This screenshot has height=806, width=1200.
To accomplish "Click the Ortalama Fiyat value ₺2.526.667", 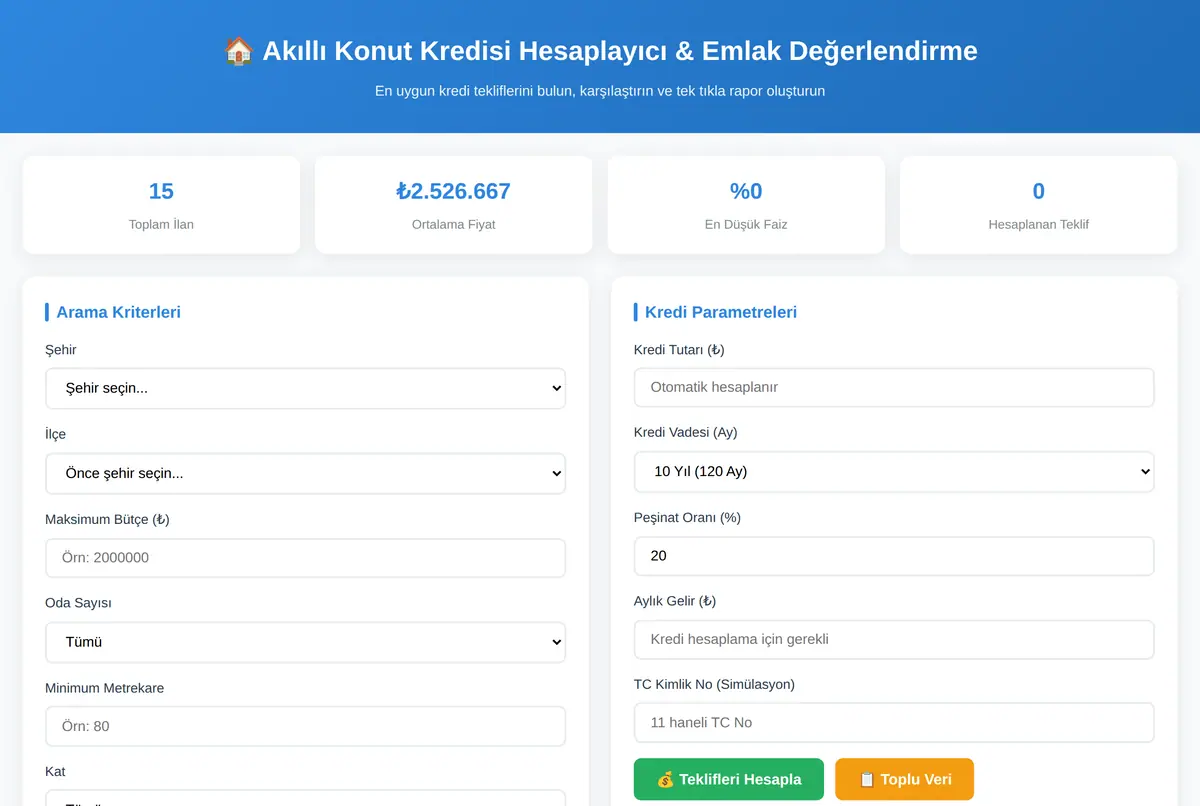I will tap(454, 191).
